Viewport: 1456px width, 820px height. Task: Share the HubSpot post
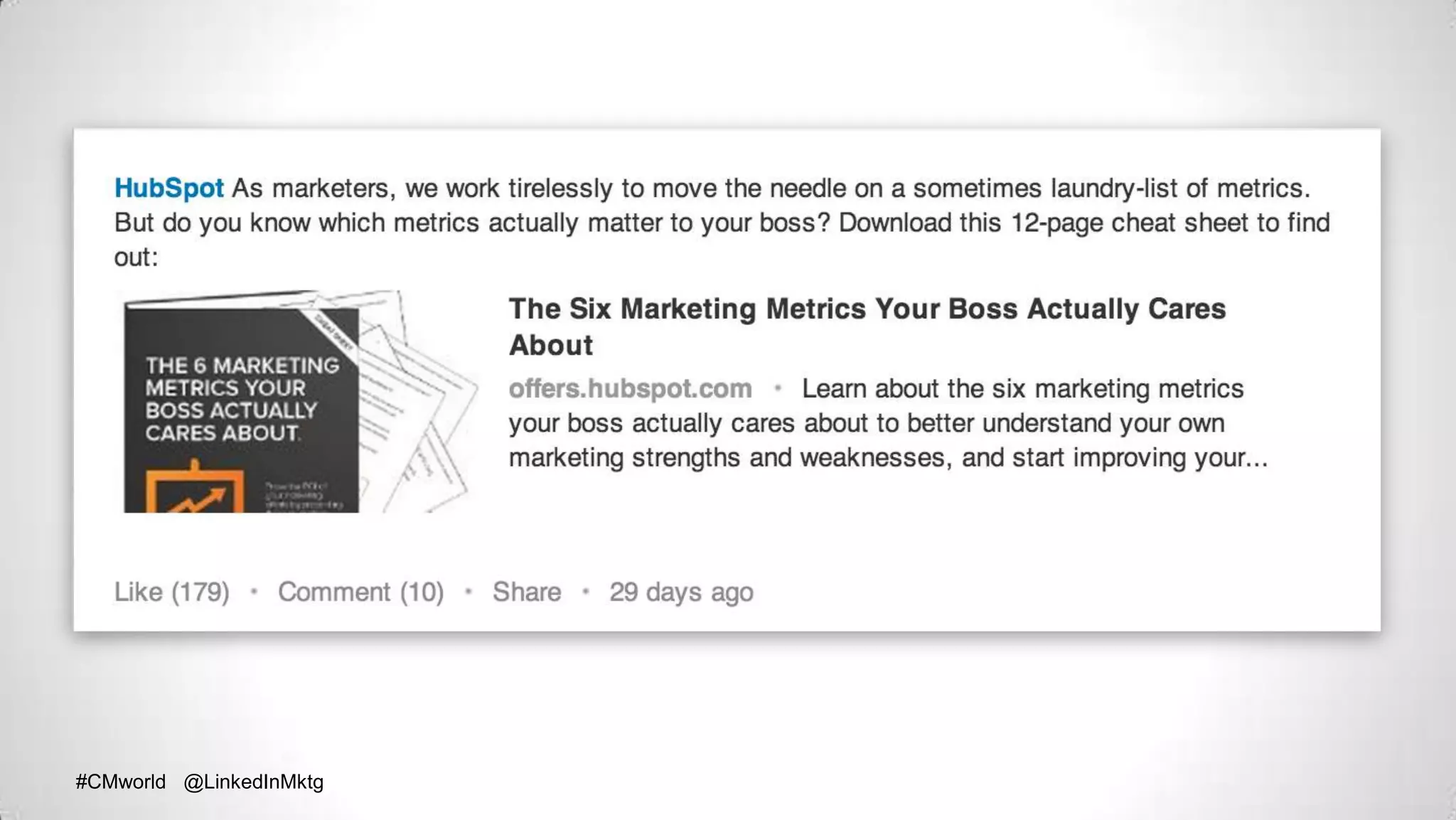527,592
